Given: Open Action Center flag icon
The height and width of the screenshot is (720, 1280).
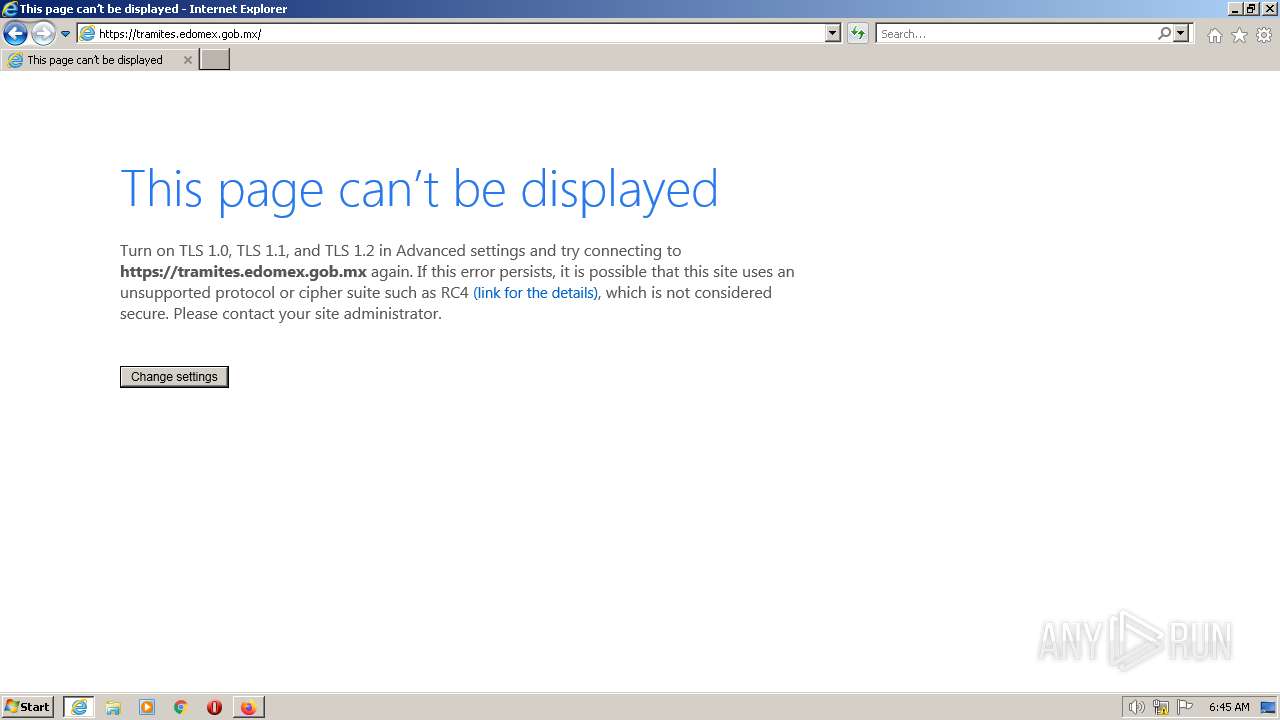Looking at the screenshot, I should click(1185, 707).
